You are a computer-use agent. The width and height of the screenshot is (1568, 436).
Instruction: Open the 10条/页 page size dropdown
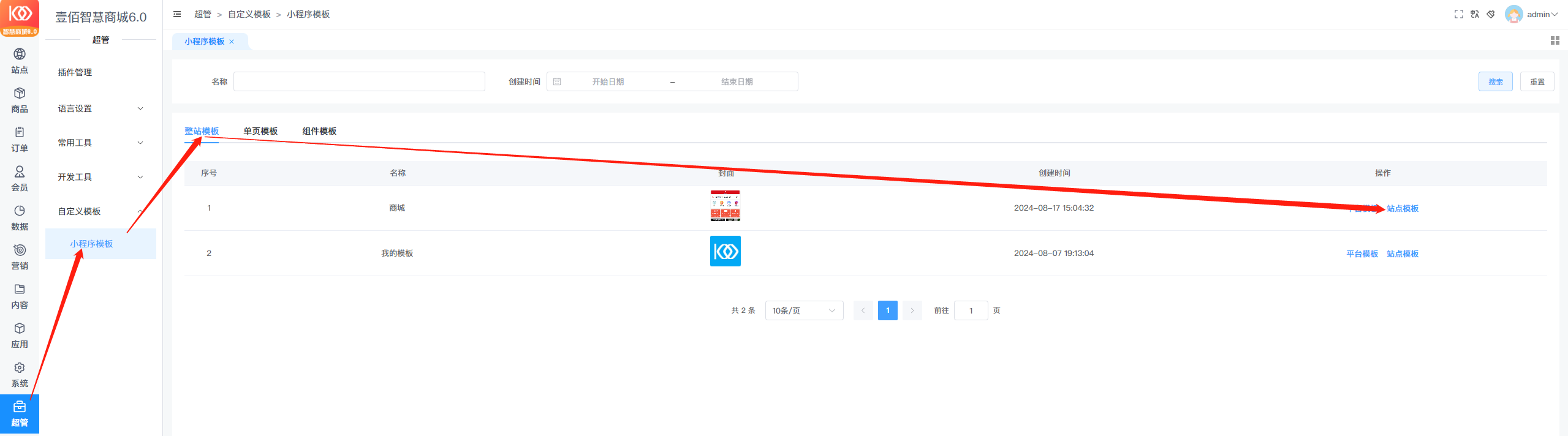803,310
